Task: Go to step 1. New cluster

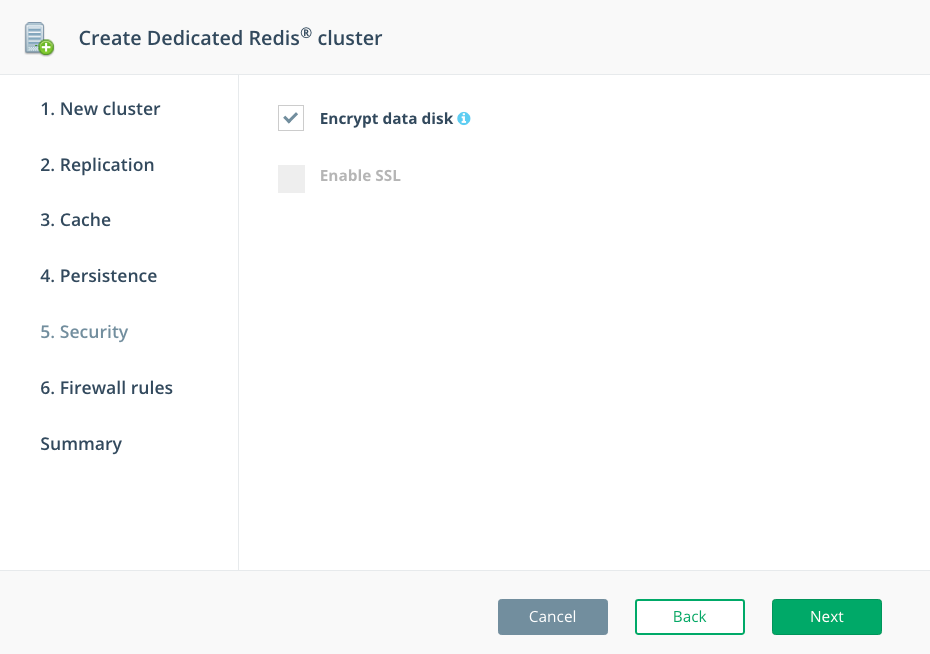Action: [100, 109]
